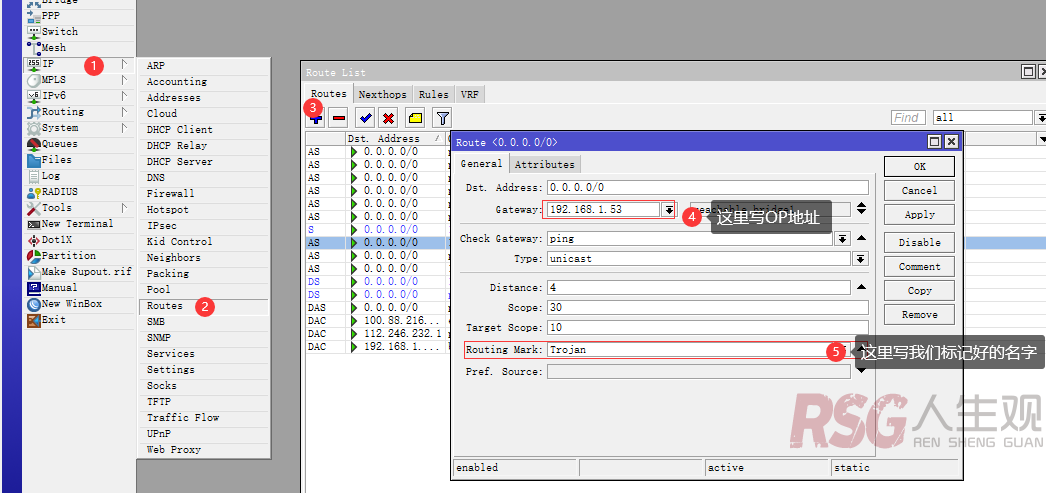
Task: Open Switch in the sidebar
Action: tap(79, 31)
